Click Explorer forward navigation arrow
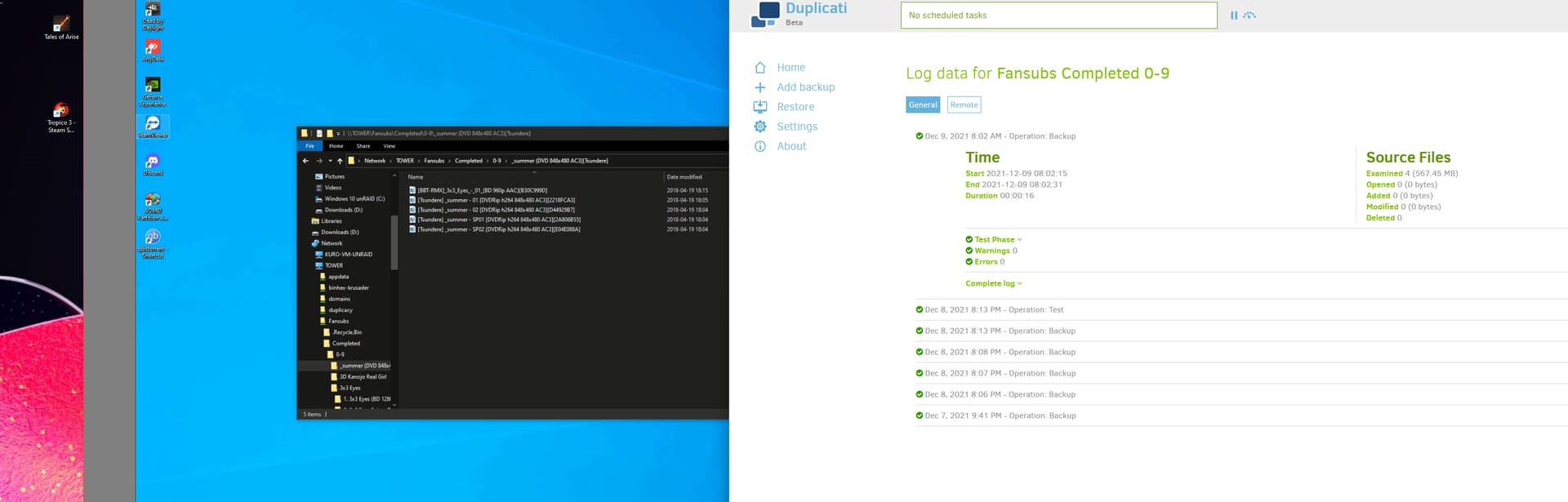This screenshot has width=1568, height=502. pyautogui.click(x=318, y=161)
